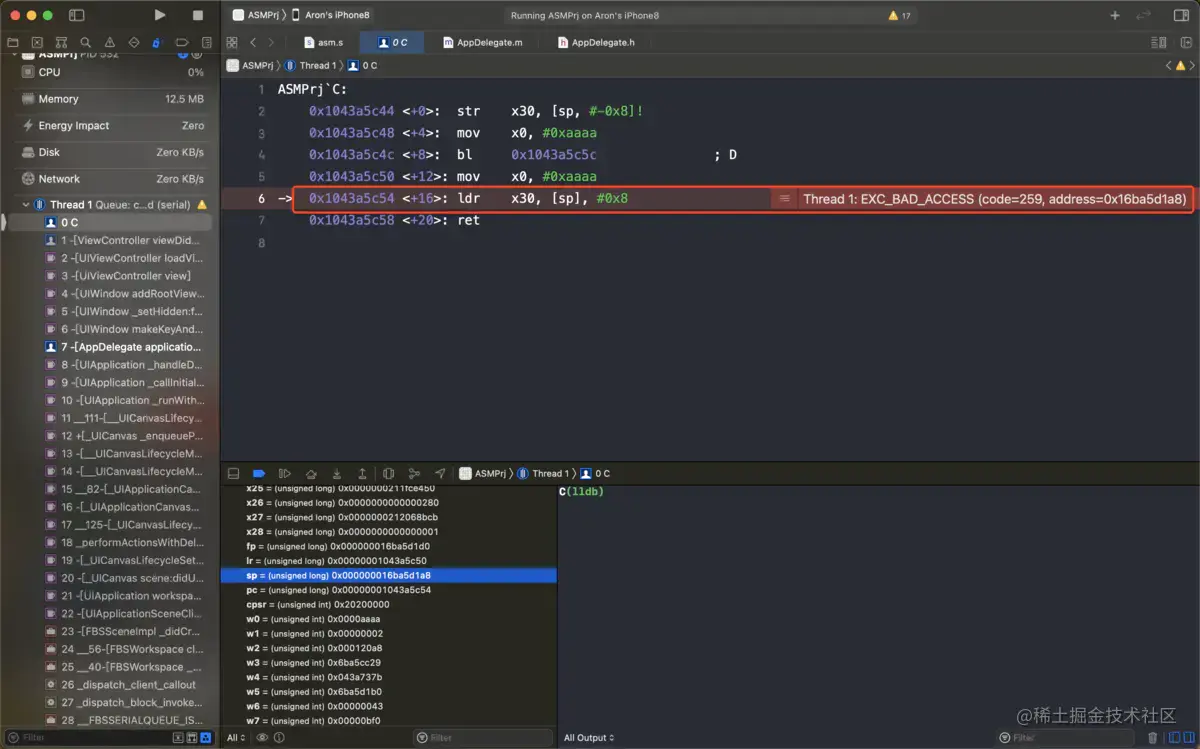Open the Symbol navigator
This screenshot has height=749, width=1200.
click(61, 43)
